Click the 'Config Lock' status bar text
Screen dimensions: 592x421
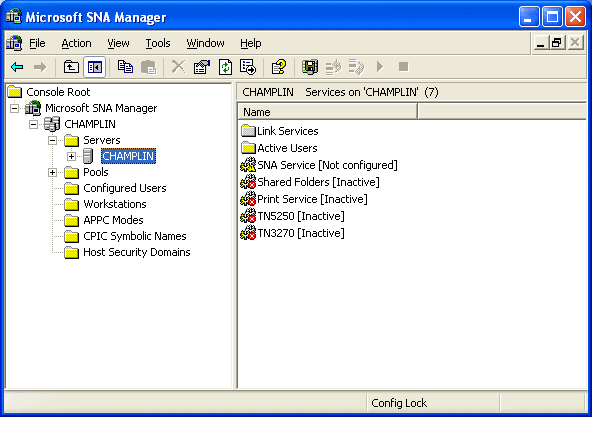pos(399,403)
